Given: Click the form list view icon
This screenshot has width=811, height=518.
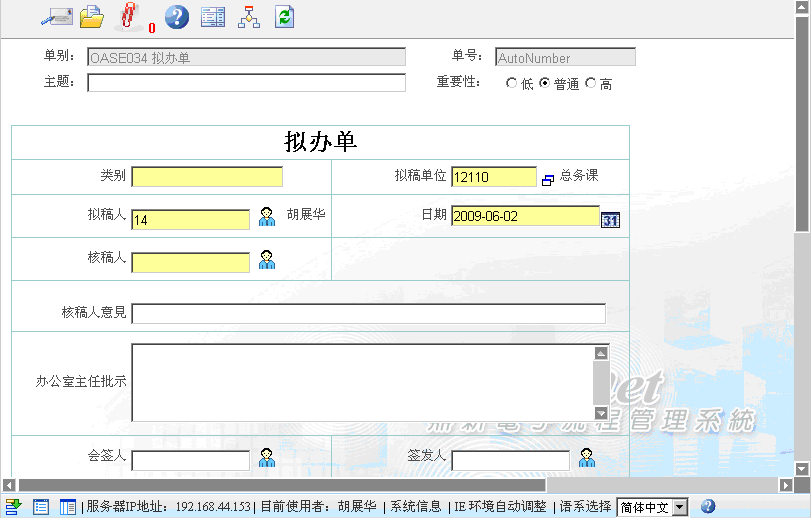Looking at the screenshot, I should (212, 16).
